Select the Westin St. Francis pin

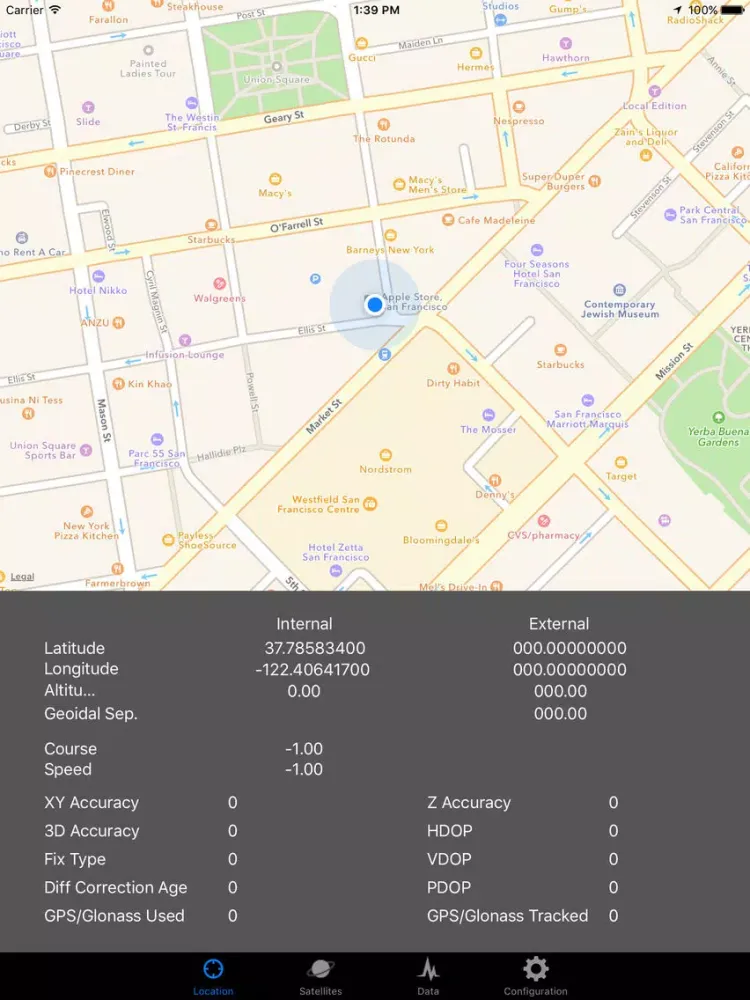(191, 103)
